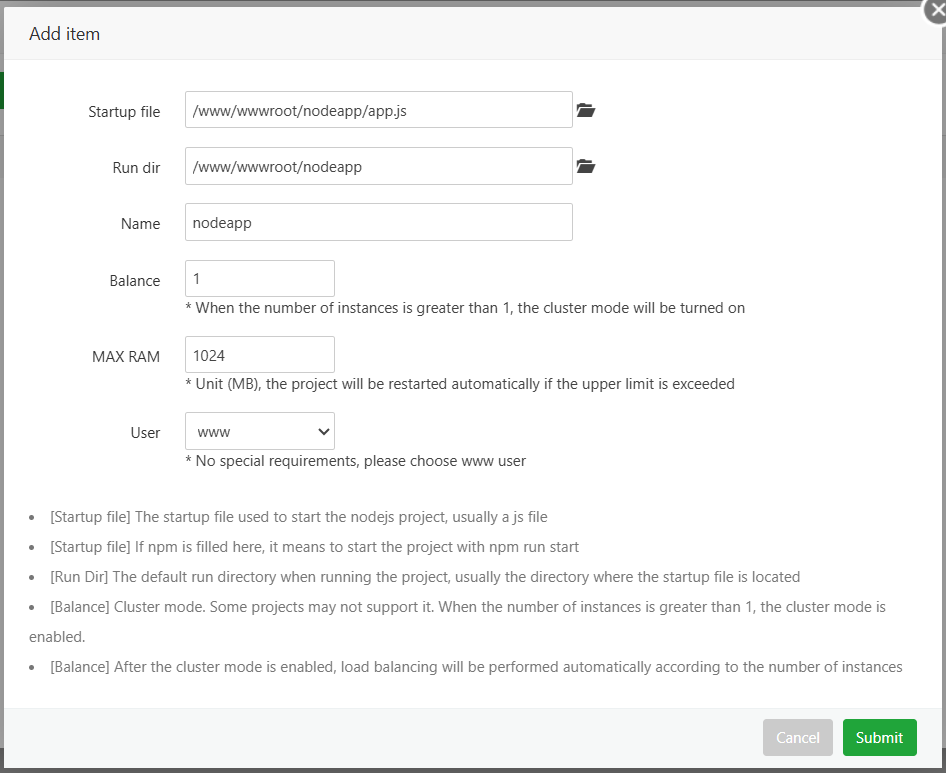Select www from the User dropdown
The height and width of the screenshot is (773, 946).
(259, 430)
